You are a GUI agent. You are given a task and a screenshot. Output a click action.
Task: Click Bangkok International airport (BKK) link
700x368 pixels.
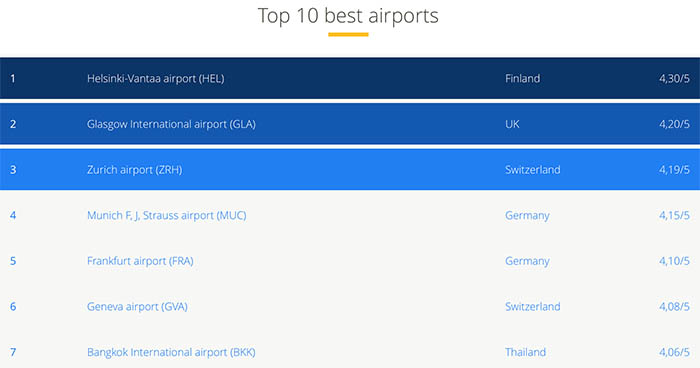[x=171, y=352]
